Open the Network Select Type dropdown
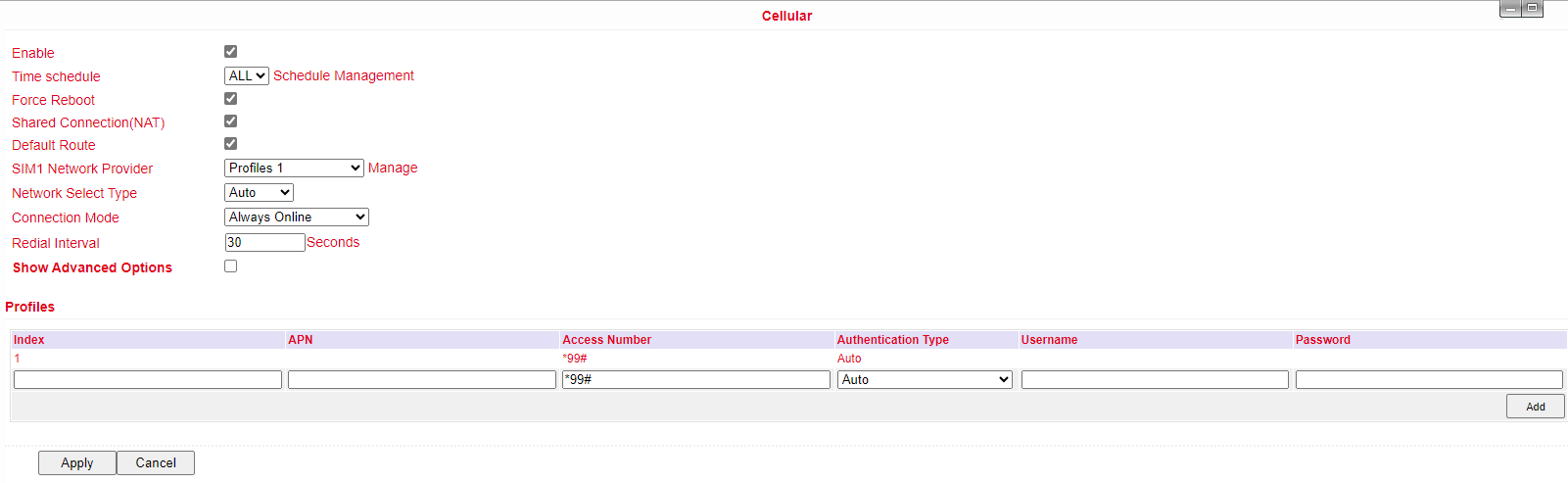This screenshot has width=1568, height=483. [259, 193]
